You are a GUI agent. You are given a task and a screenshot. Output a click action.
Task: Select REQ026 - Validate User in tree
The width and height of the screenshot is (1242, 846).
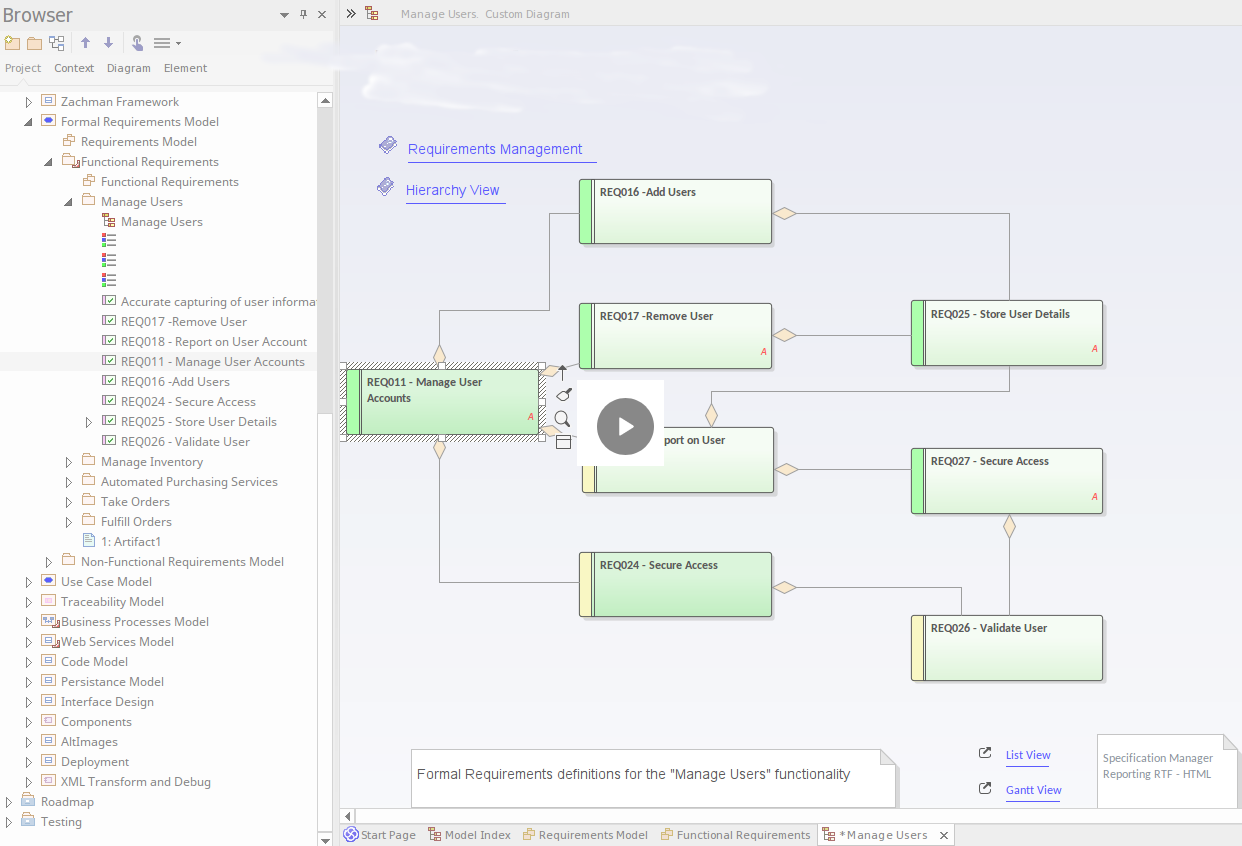[x=185, y=442]
